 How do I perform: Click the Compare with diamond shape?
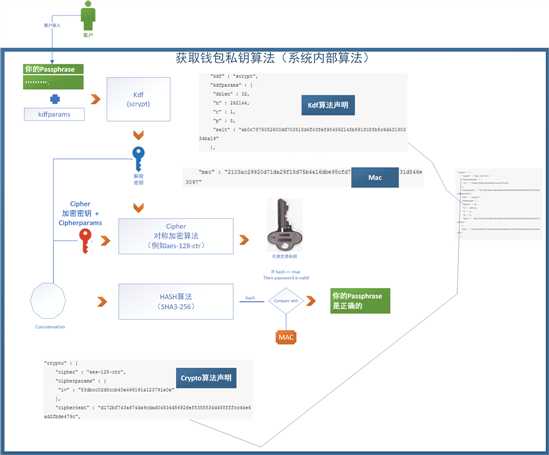point(286,301)
